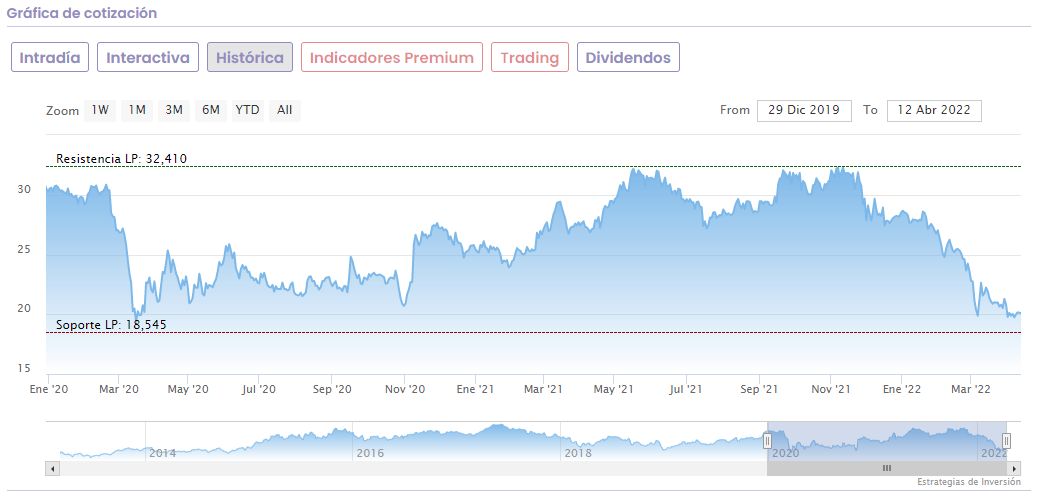Show the Dividendos tab
The width and height of the screenshot is (1037, 499).
click(628, 57)
